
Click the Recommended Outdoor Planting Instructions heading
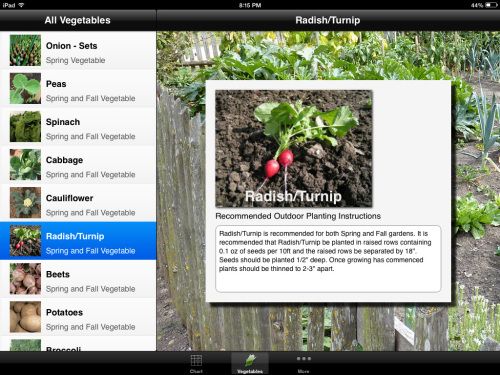298,216
